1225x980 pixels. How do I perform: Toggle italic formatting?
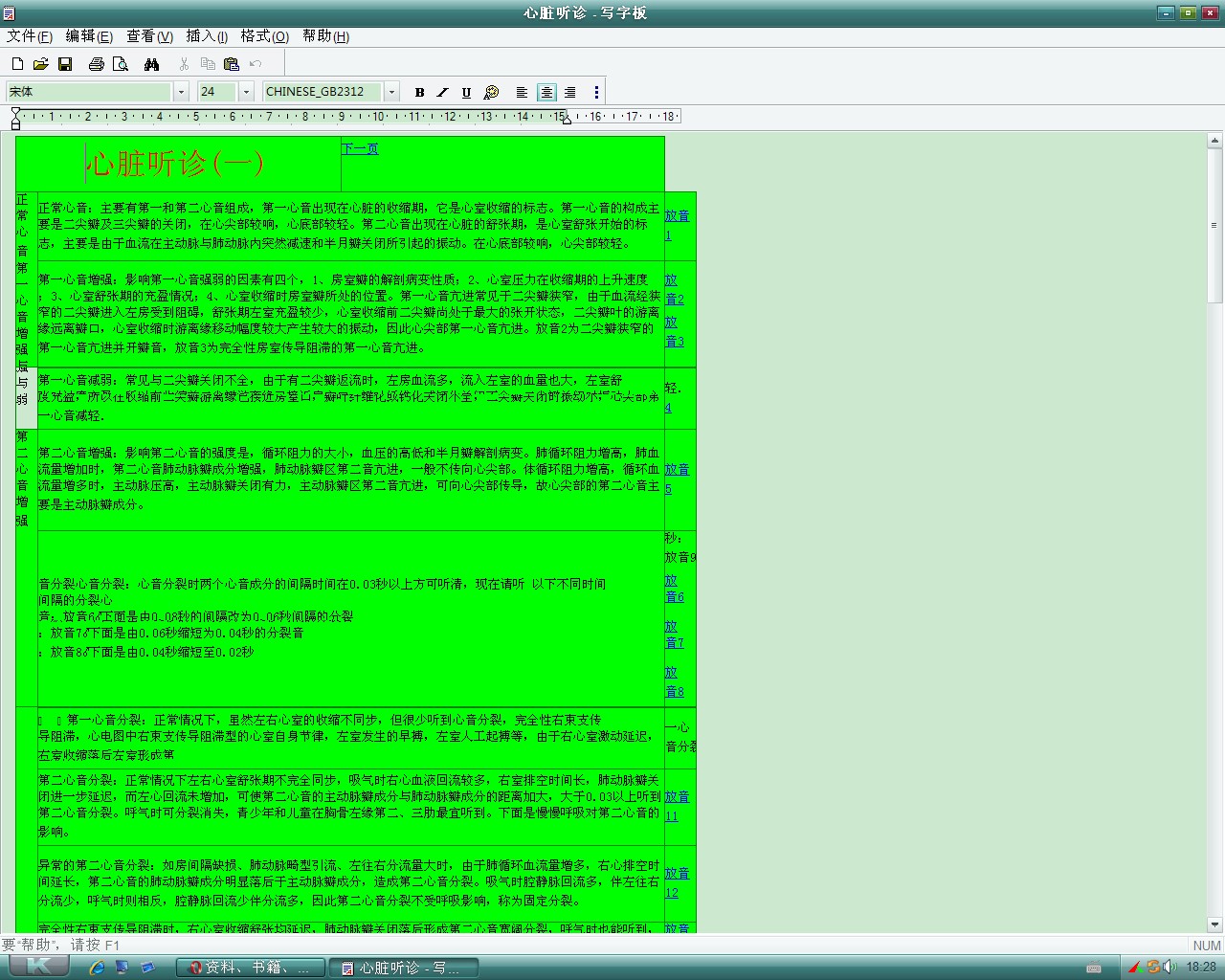click(442, 93)
